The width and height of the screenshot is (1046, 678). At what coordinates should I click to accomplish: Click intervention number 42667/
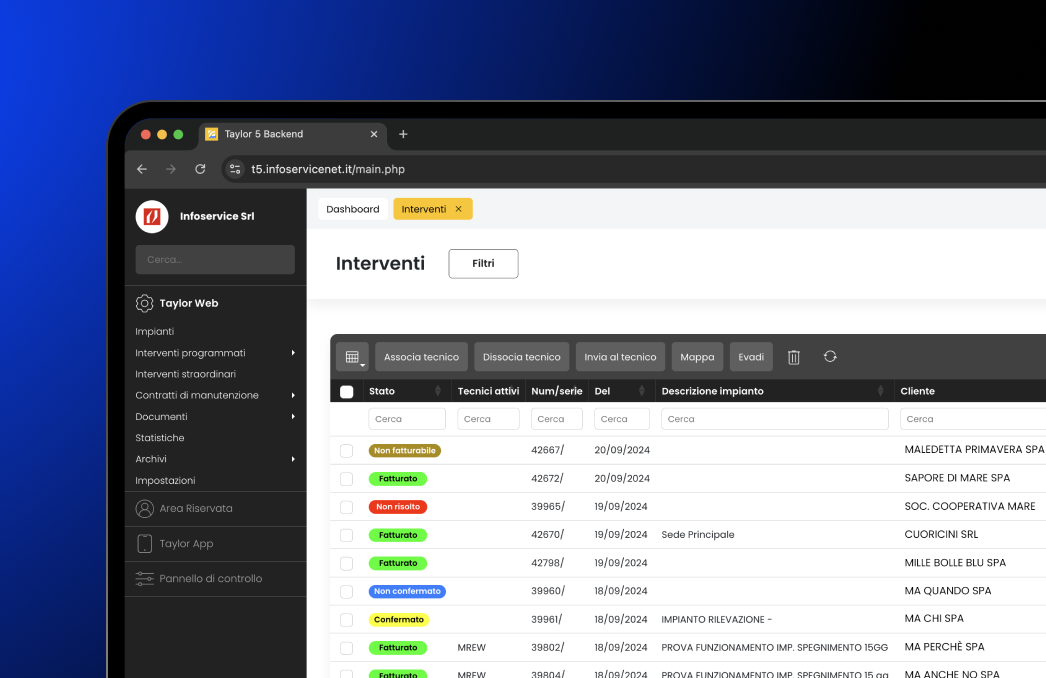coord(548,450)
